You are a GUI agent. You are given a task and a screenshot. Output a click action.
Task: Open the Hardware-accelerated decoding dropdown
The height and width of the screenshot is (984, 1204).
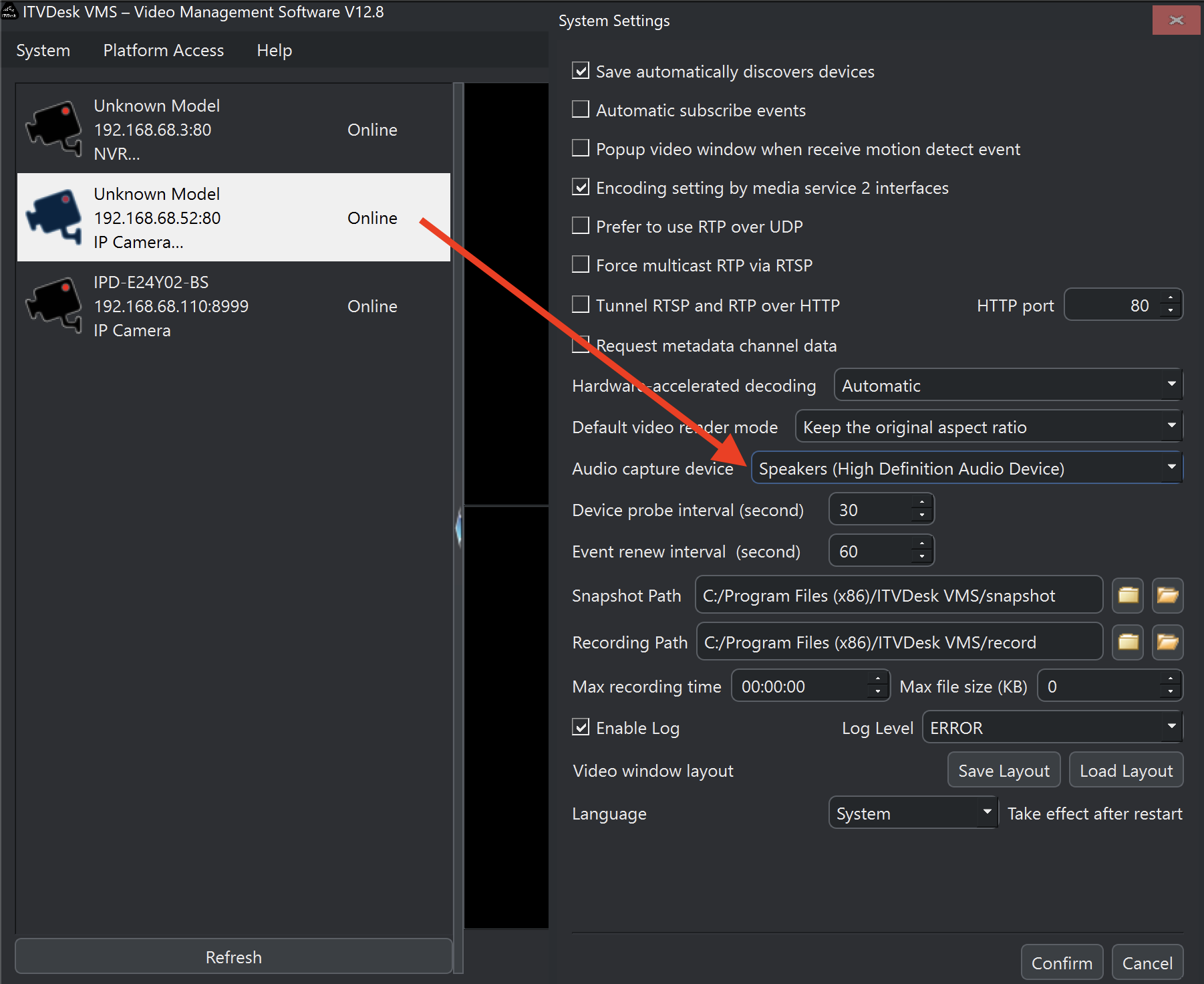[1008, 385]
